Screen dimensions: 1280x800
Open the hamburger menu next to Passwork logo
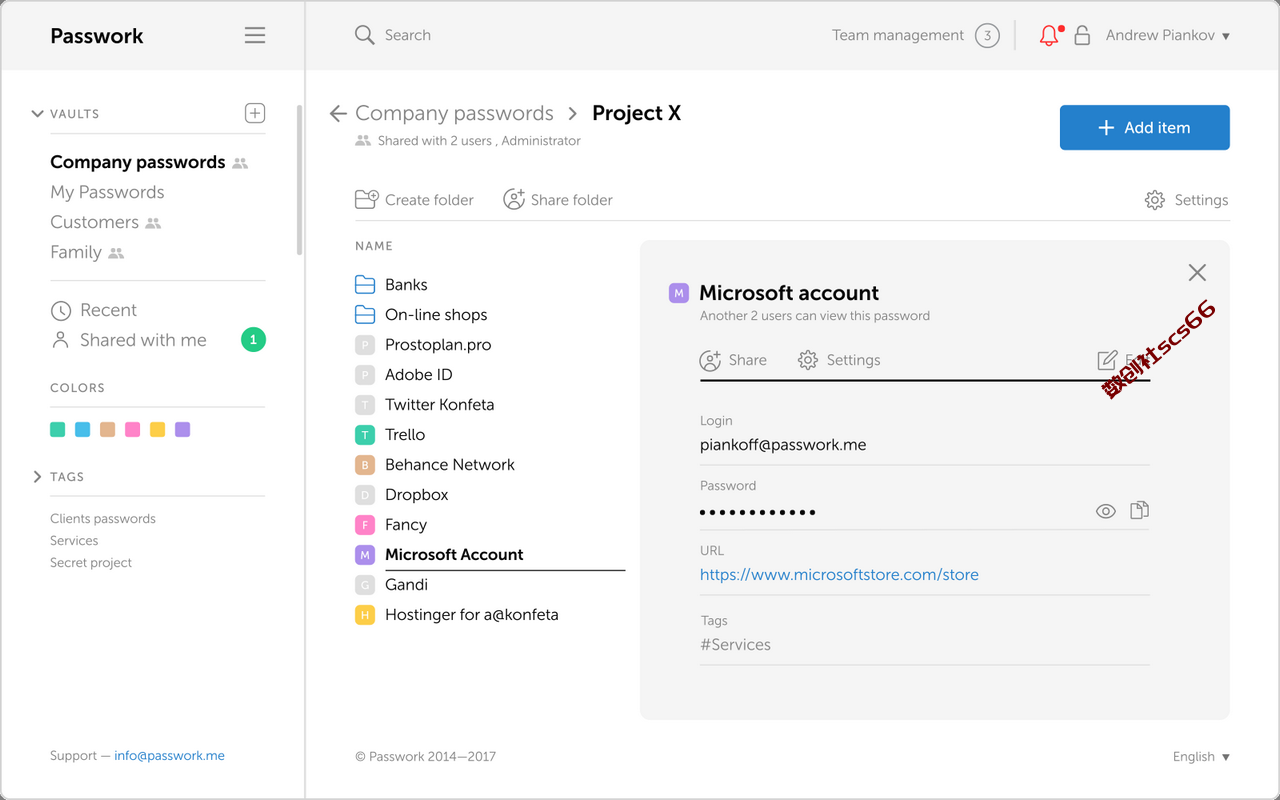tap(255, 36)
